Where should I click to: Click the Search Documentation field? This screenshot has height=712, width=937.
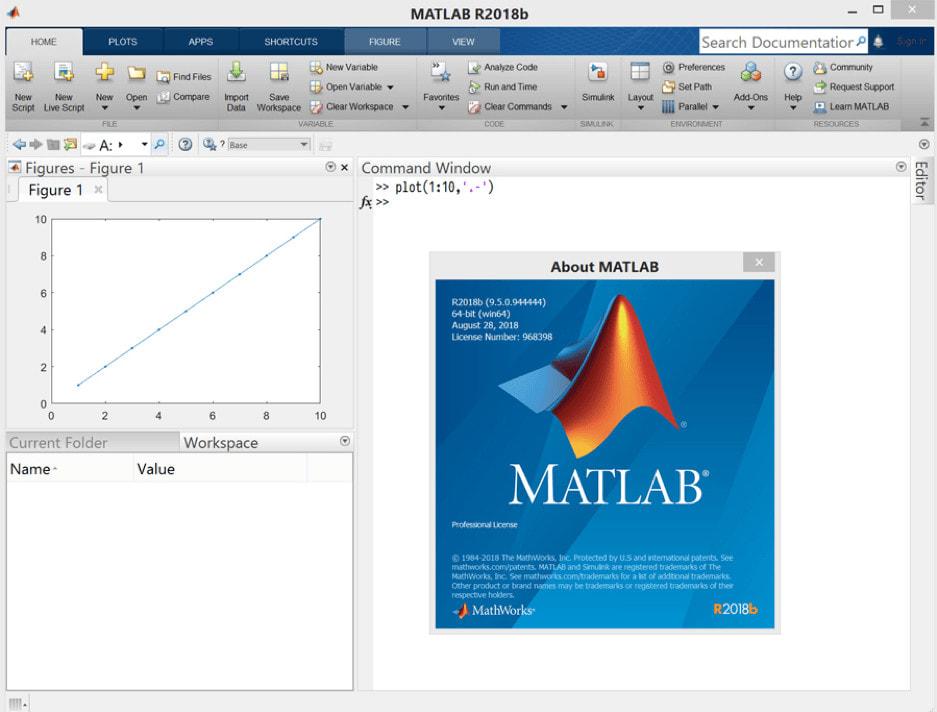point(780,42)
